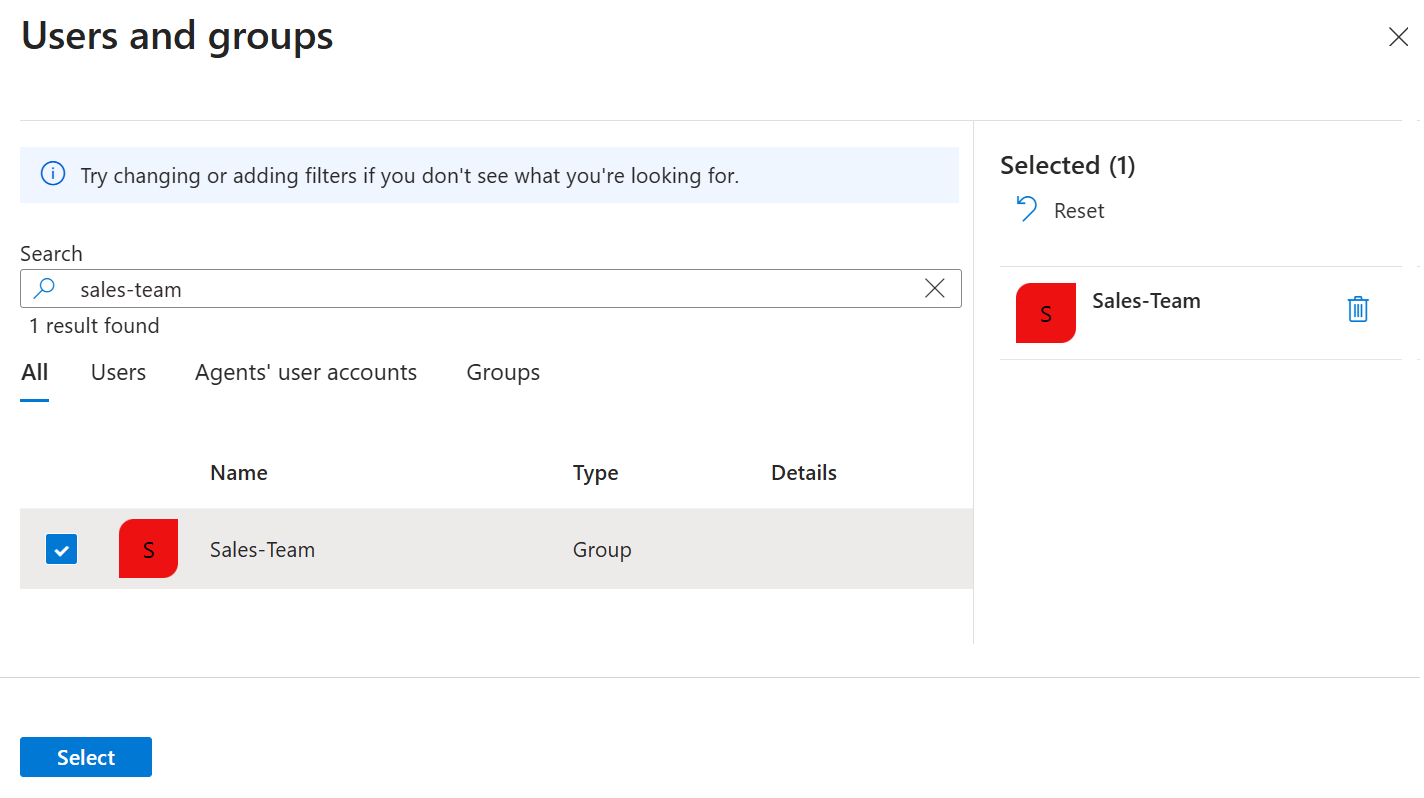Image resolution: width=1424 pixels, height=798 pixels.
Task: Click the Users and groups title
Action: 177,37
